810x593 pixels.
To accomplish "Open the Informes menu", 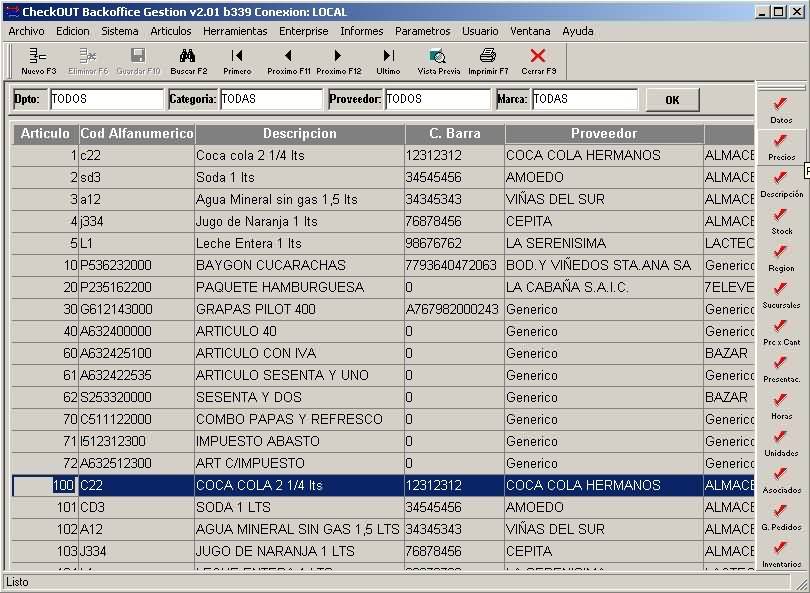I will (x=362, y=31).
